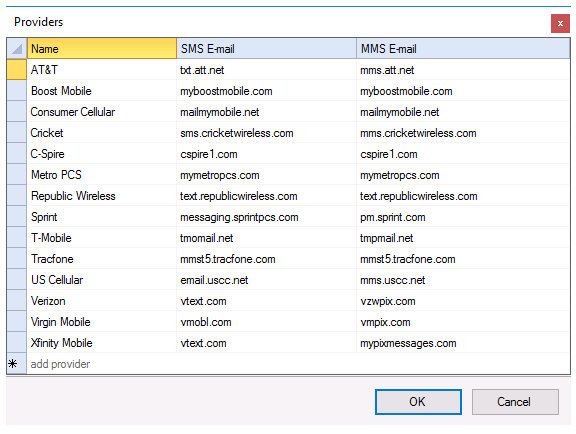The width and height of the screenshot is (576, 434).
Task: Select C-Spire's MMS cspire1.com cell
Action: pos(463,154)
